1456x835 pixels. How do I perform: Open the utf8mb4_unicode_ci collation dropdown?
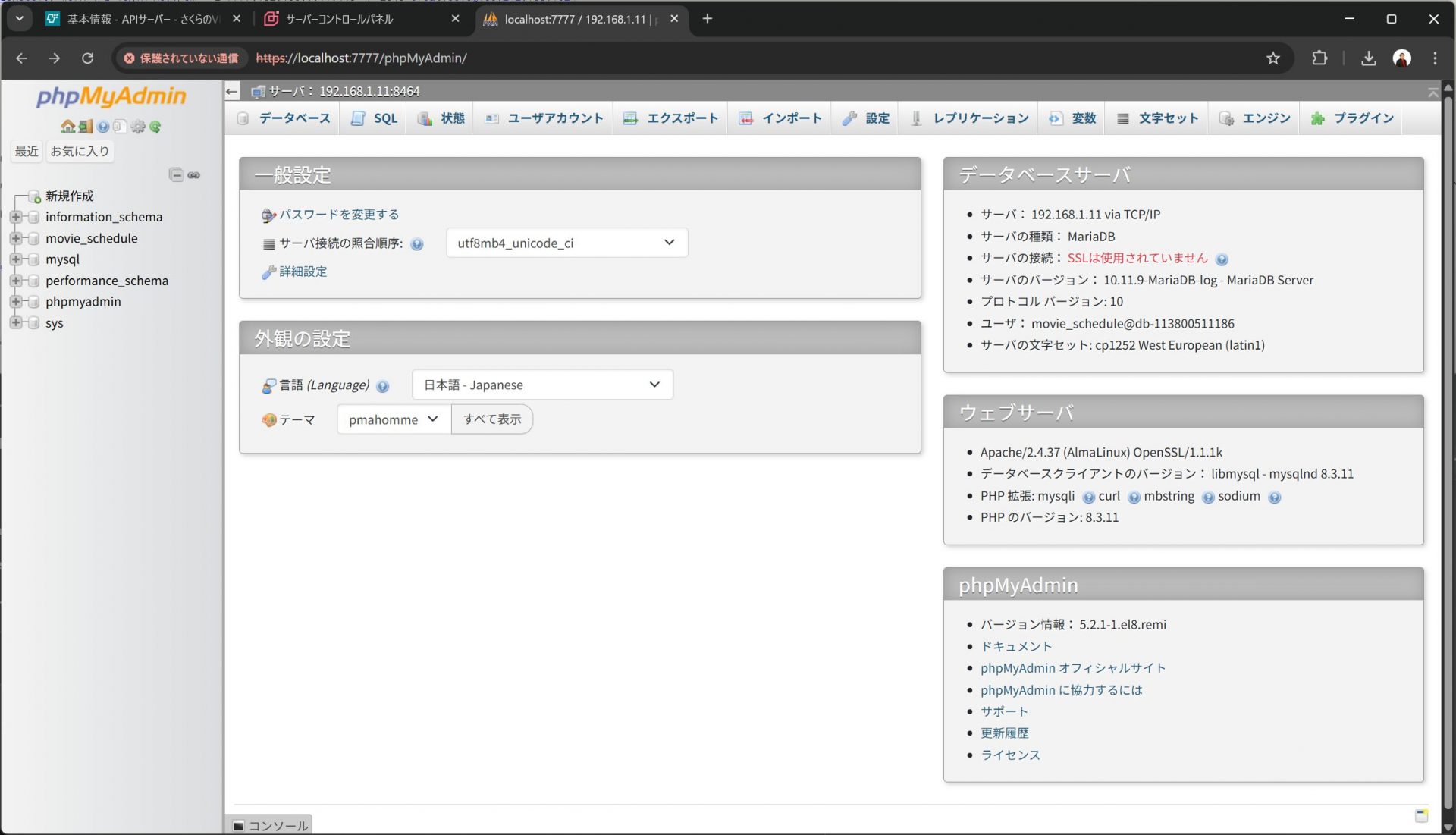566,243
